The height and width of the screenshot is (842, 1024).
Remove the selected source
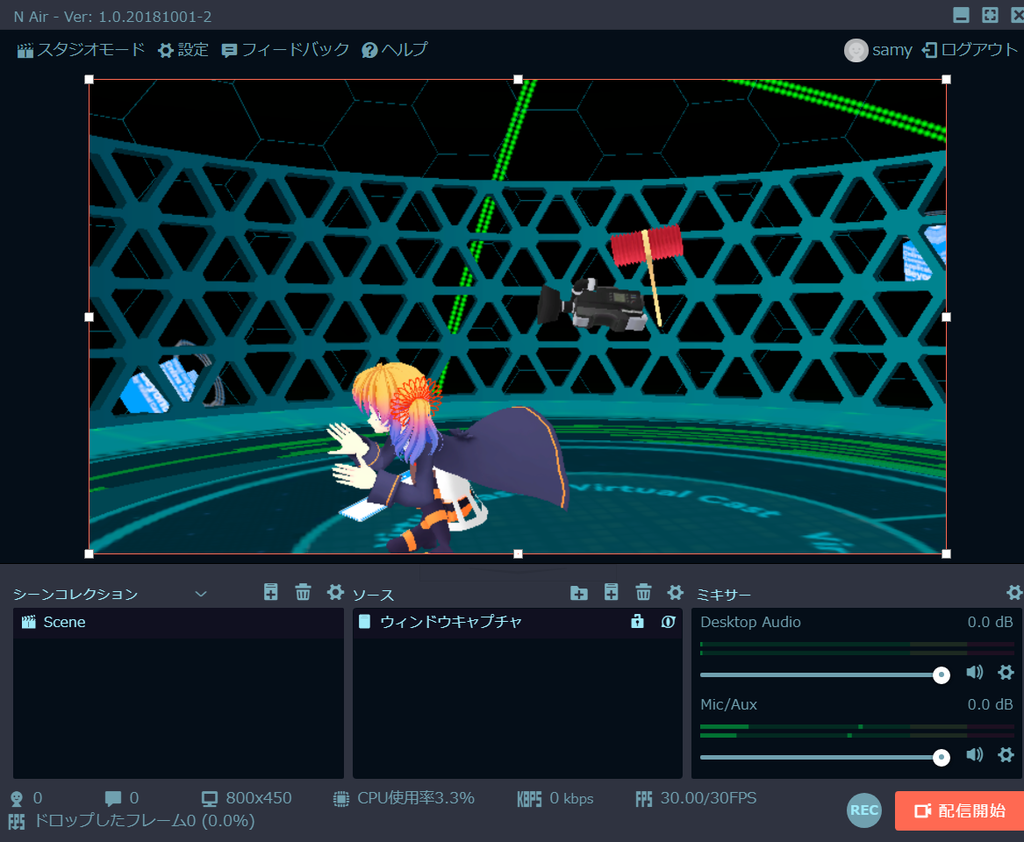[x=643, y=592]
